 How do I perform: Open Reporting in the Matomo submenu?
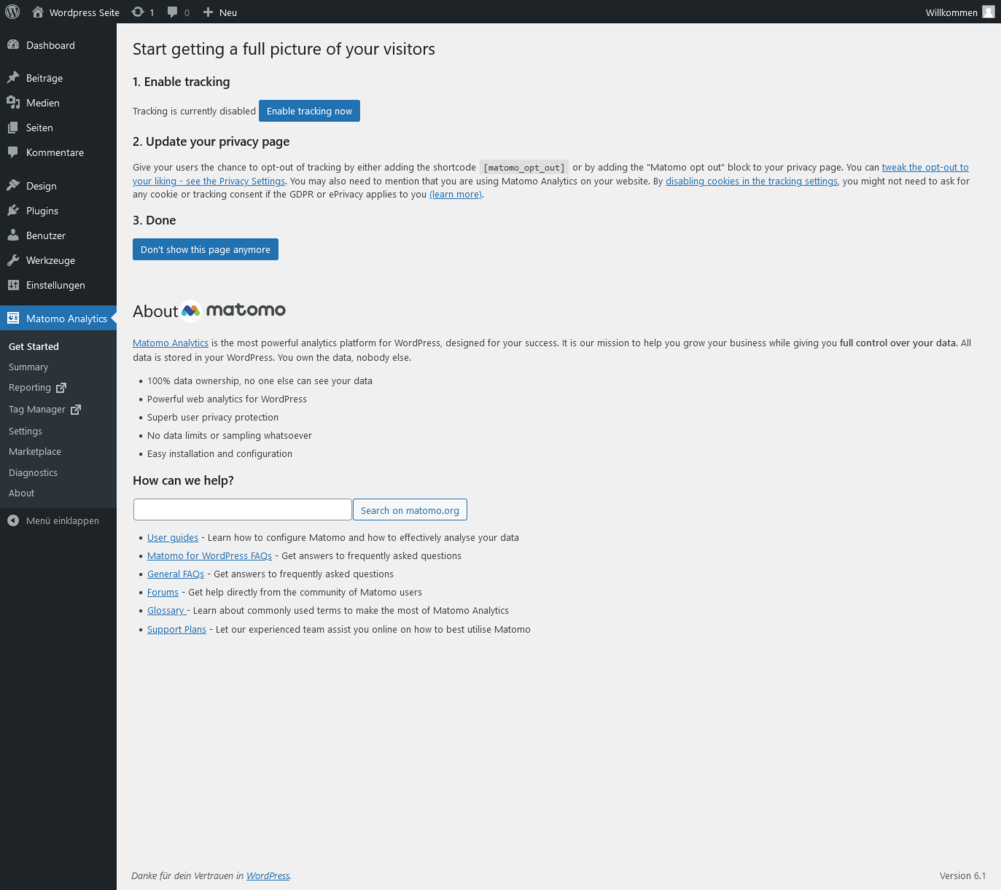(30, 388)
